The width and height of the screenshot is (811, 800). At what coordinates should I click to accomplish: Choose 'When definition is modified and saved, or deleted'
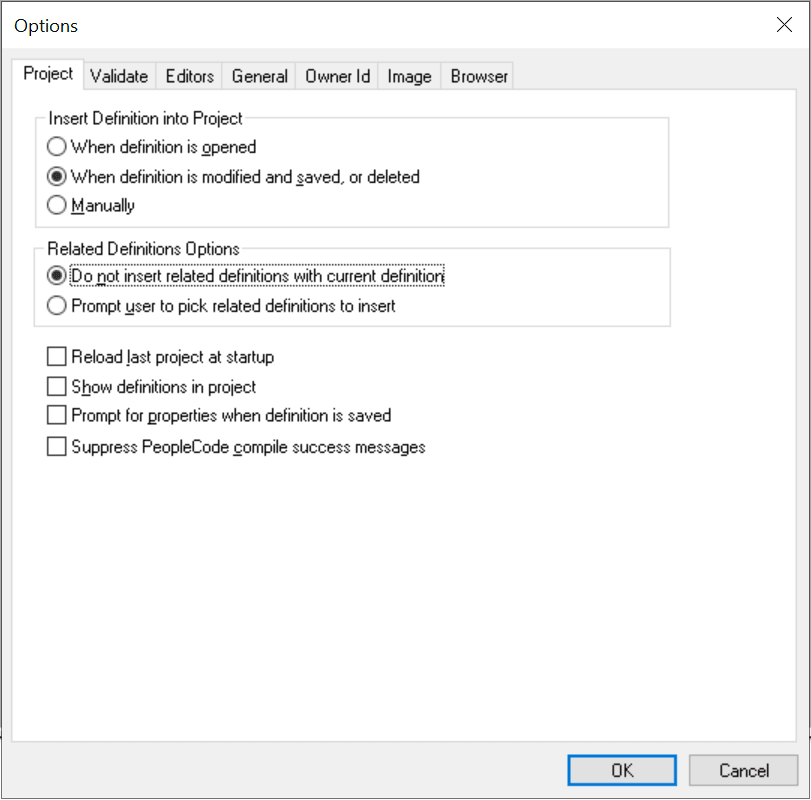(57, 176)
